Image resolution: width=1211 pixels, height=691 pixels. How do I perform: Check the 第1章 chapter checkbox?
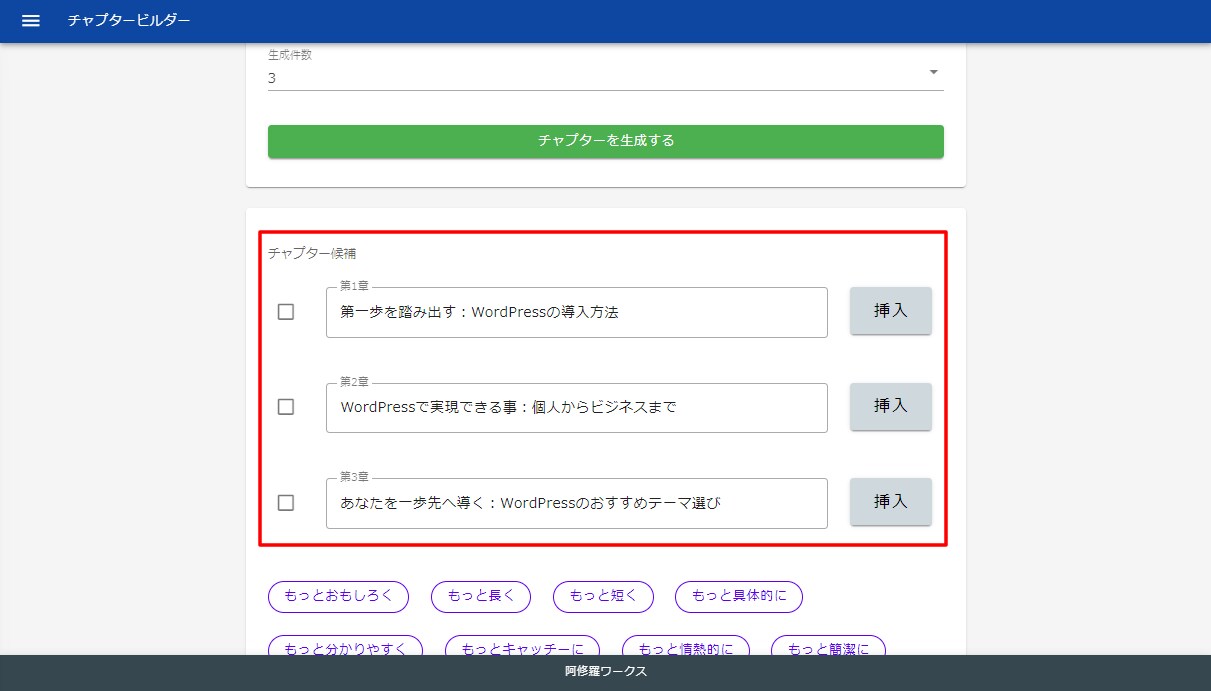point(286,312)
